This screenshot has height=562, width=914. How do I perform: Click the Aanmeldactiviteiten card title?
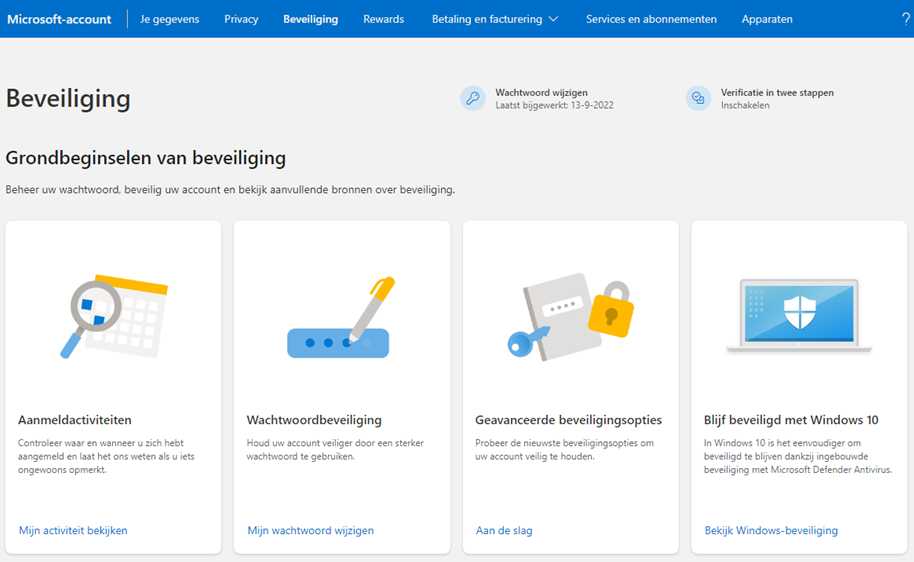coord(75,420)
